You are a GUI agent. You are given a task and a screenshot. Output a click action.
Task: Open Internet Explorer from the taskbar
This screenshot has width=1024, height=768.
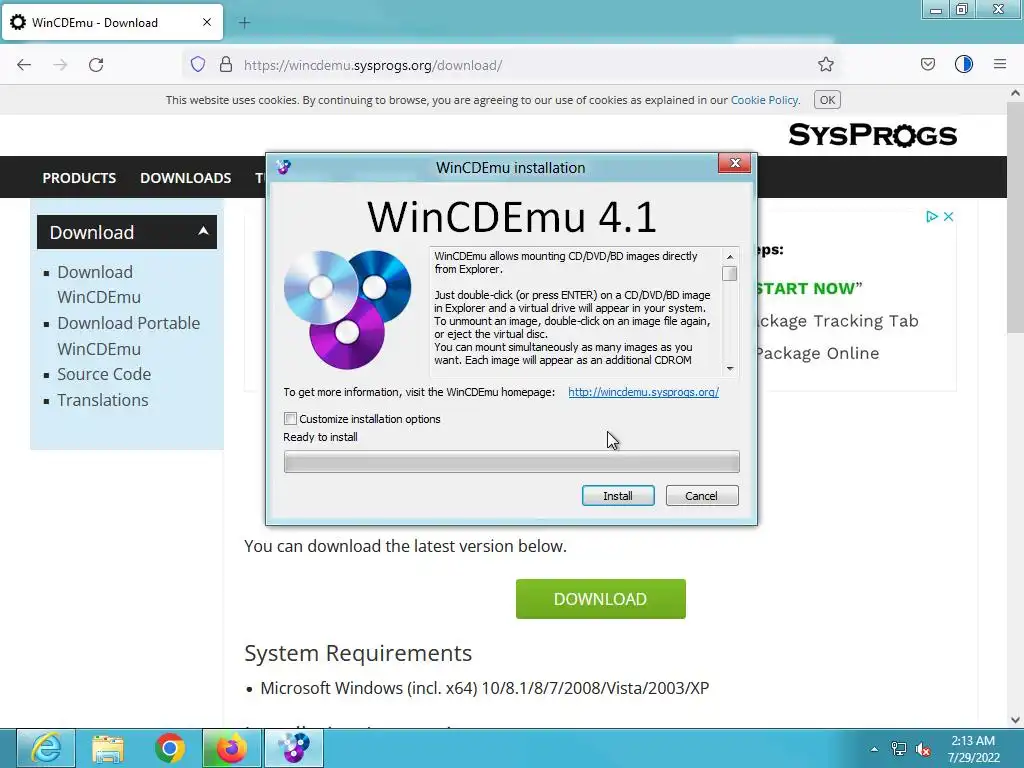46,748
